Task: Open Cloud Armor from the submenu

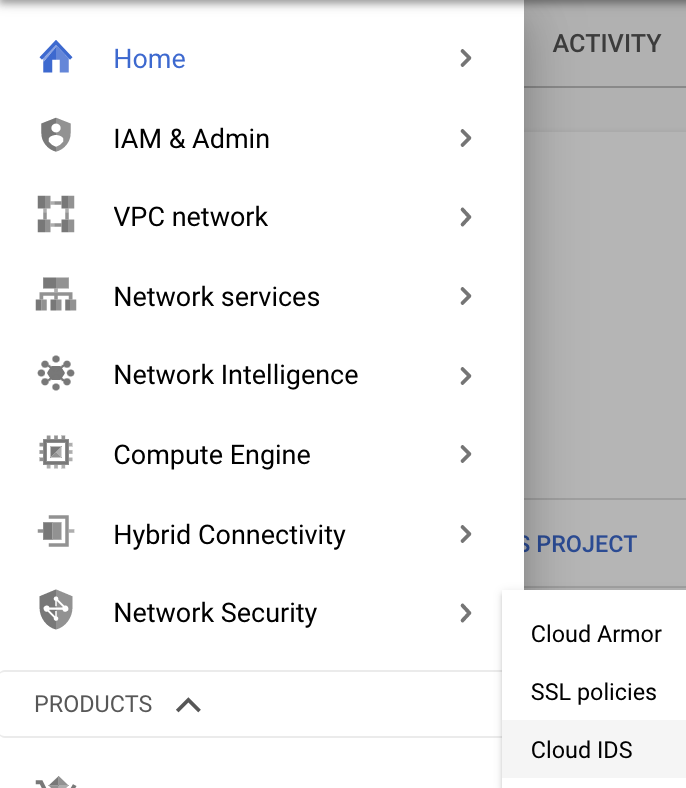Action: click(x=596, y=634)
